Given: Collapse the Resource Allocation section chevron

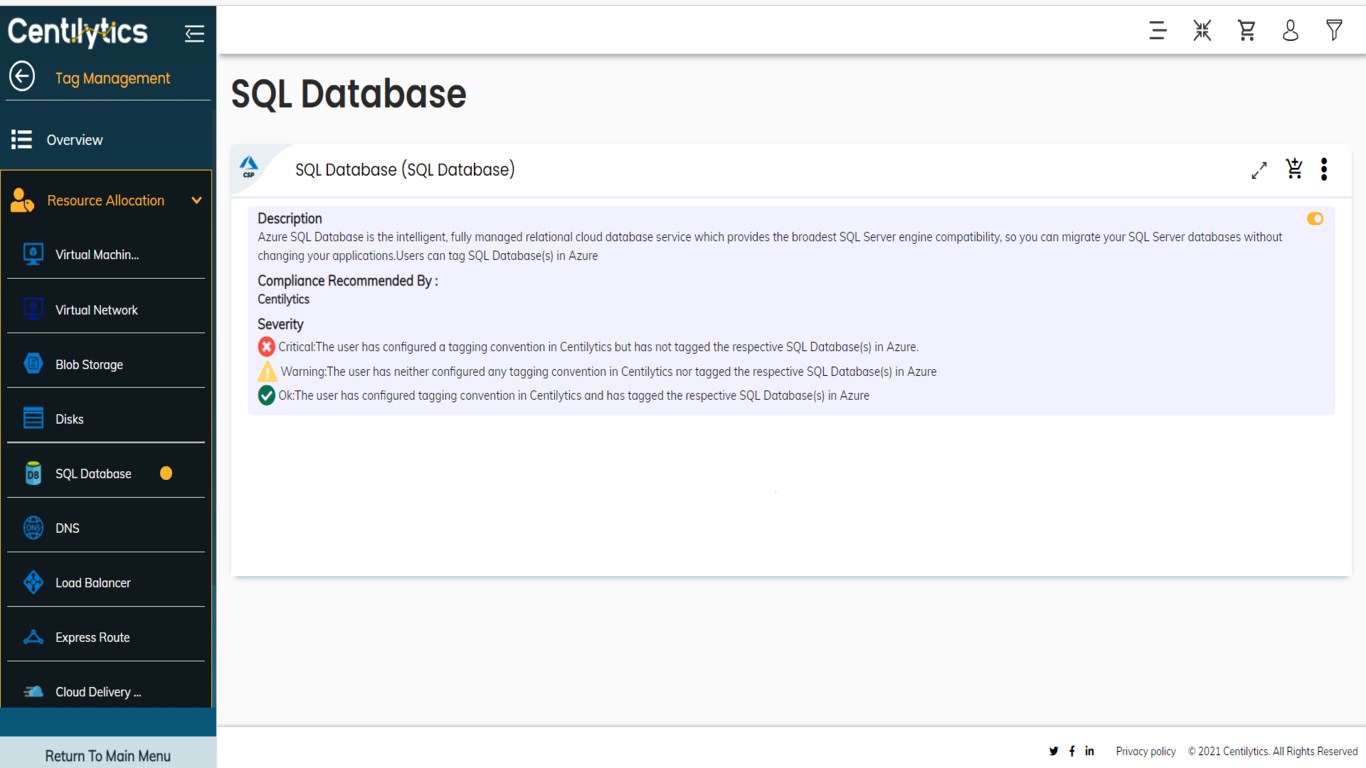Looking at the screenshot, I should [x=197, y=200].
